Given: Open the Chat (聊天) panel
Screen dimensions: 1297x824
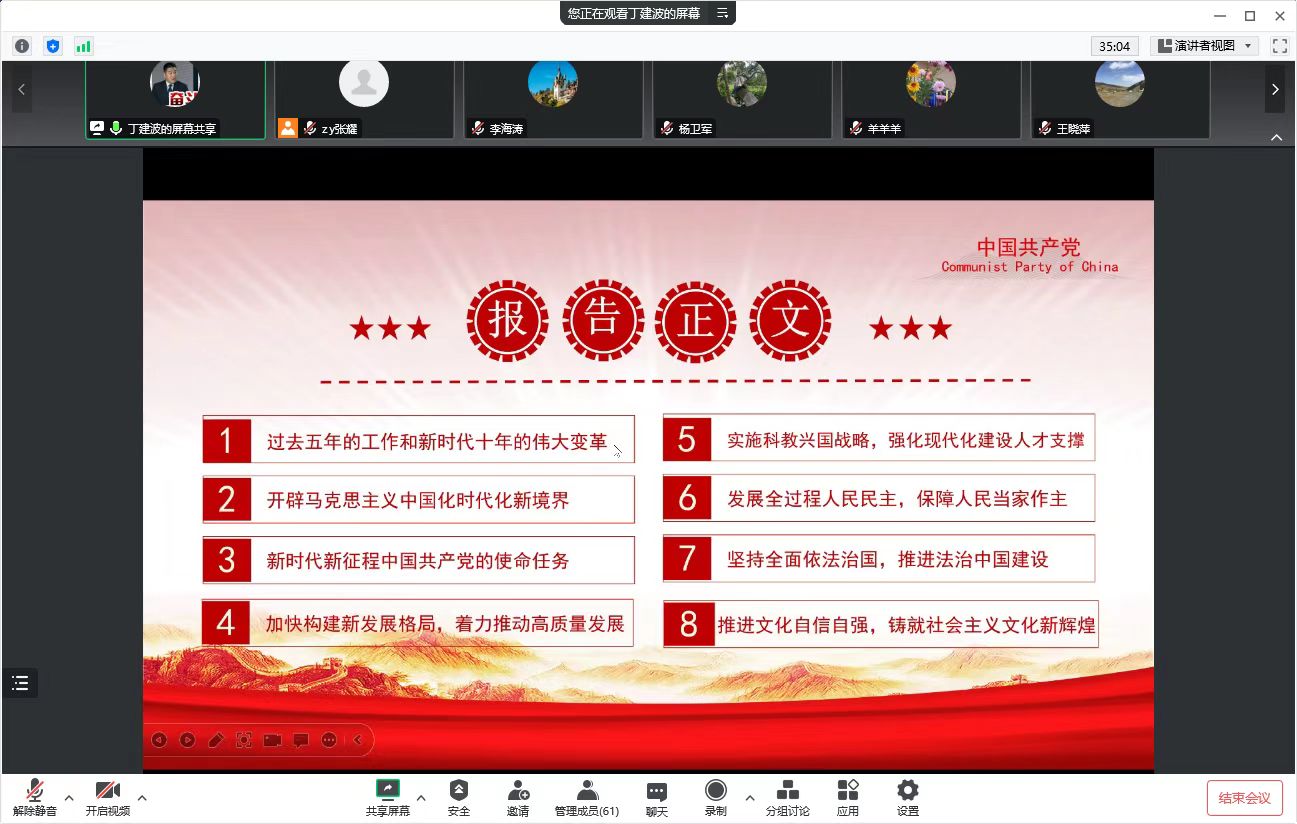Looking at the screenshot, I should 656,797.
